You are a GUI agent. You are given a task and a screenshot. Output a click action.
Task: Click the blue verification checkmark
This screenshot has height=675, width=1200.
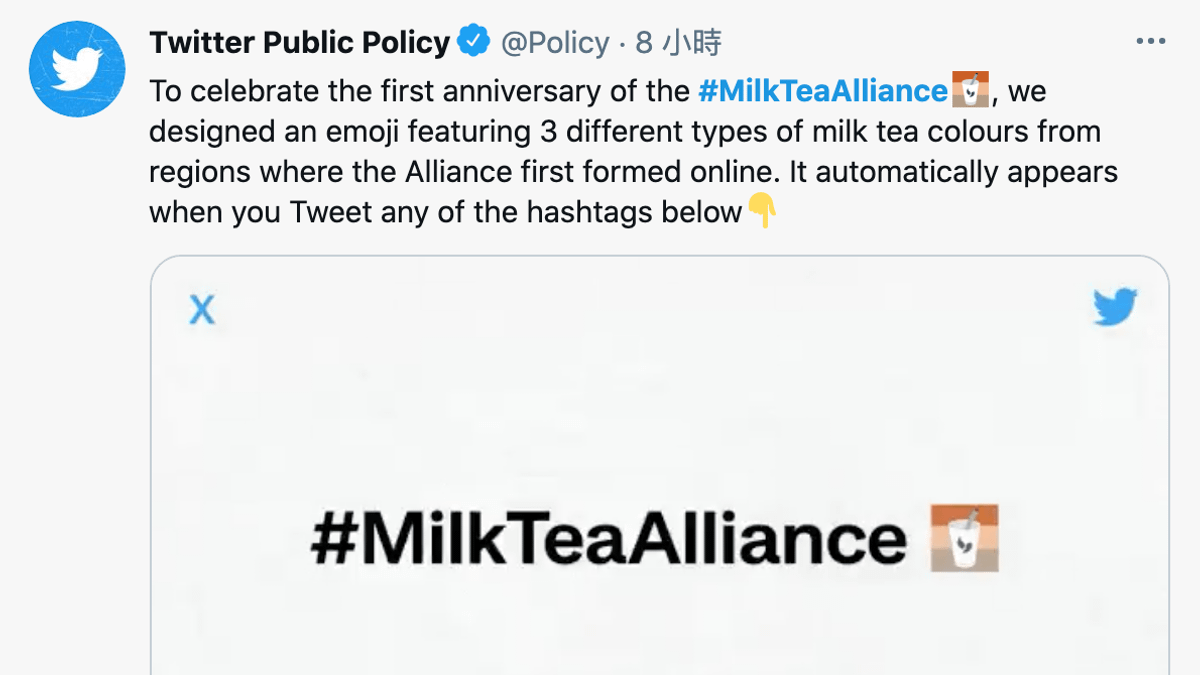click(471, 41)
